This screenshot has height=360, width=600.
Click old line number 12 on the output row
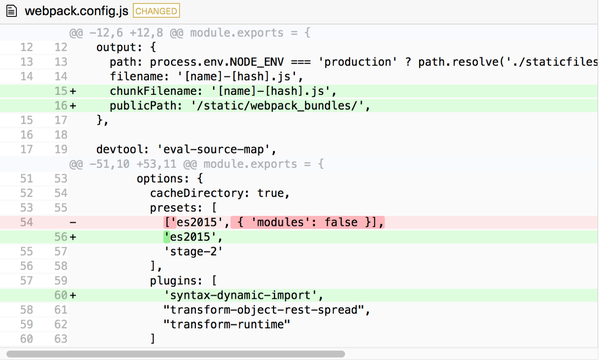click(26, 47)
